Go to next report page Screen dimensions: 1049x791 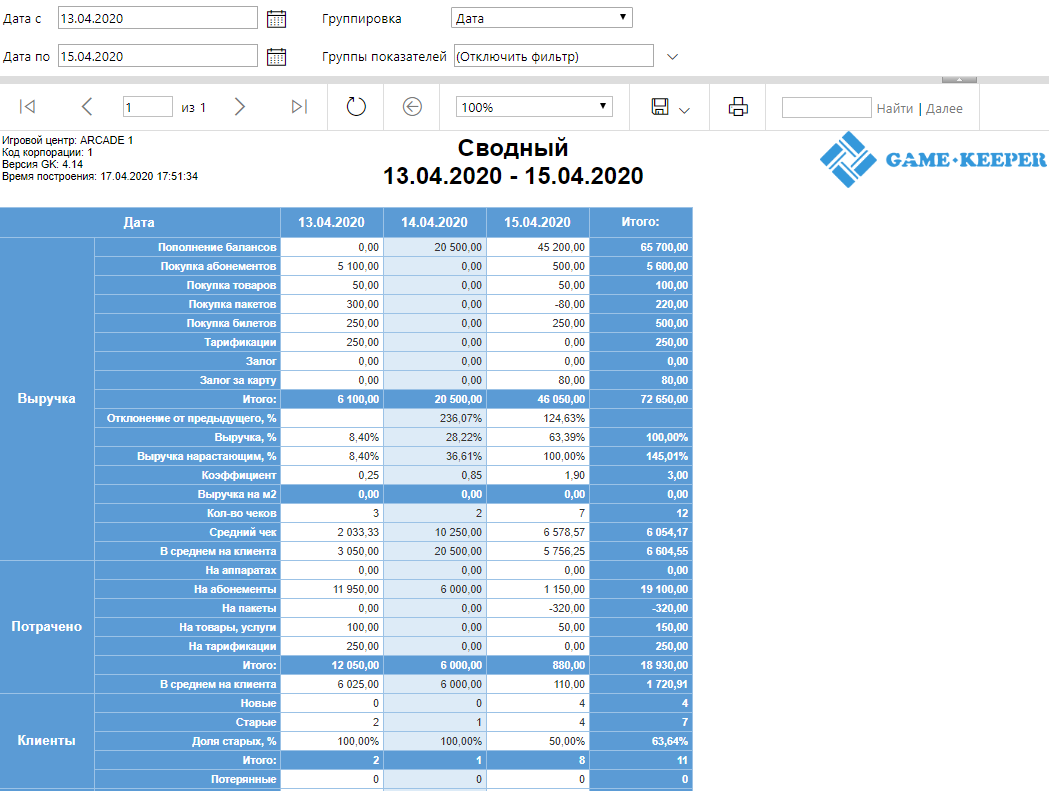click(x=240, y=106)
